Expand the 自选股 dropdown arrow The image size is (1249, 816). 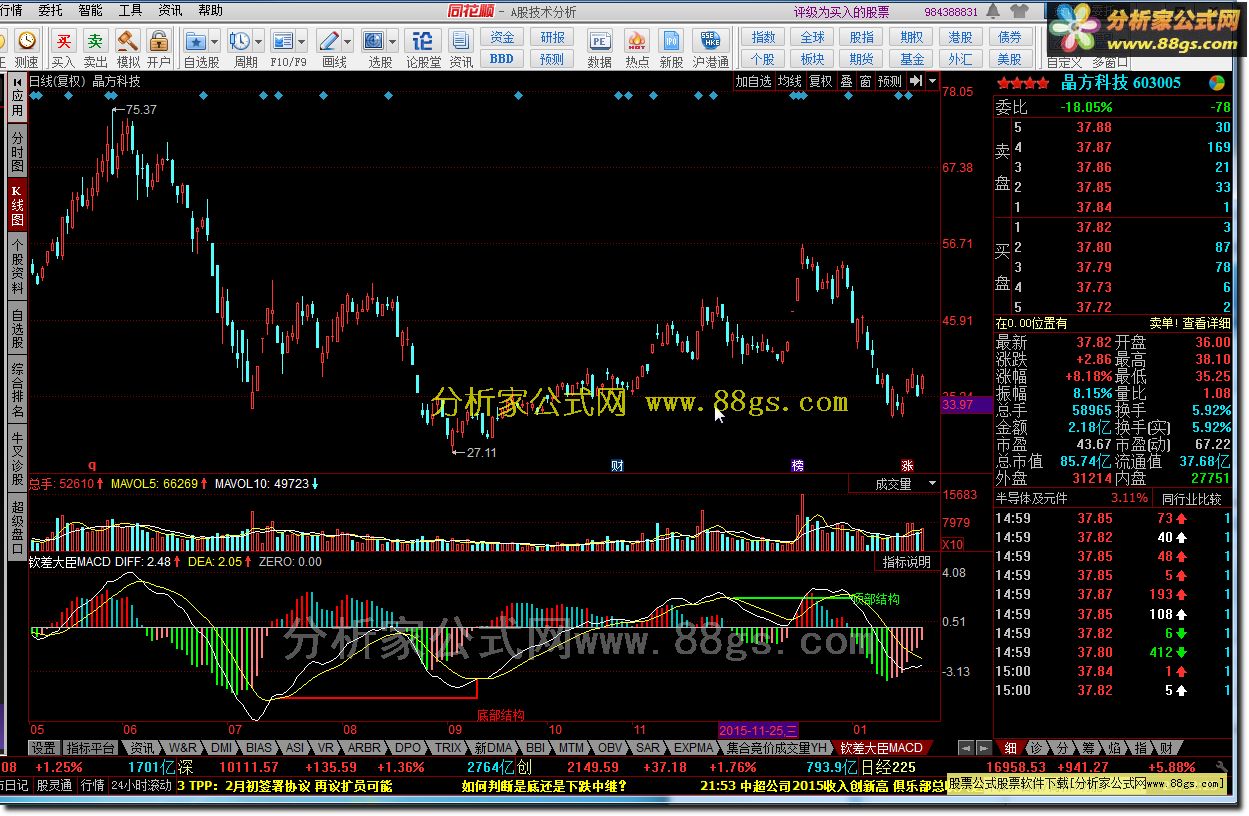(x=215, y=41)
